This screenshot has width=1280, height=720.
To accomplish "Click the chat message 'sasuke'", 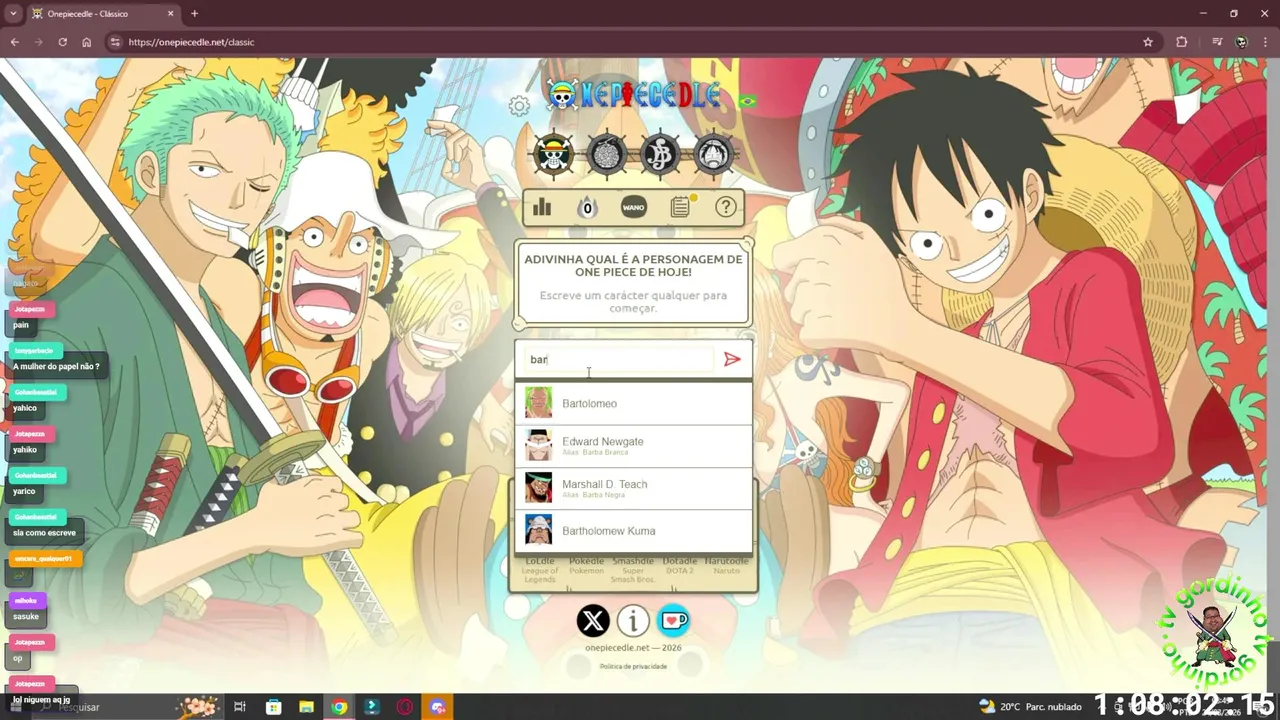I will 26,616.
